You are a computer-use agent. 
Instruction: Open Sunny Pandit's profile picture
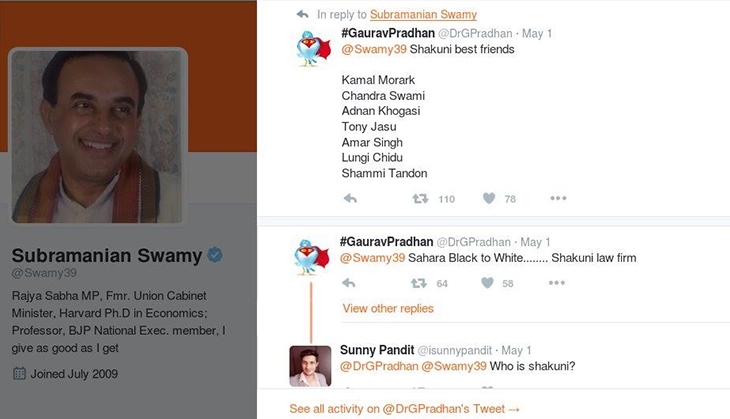point(311,366)
